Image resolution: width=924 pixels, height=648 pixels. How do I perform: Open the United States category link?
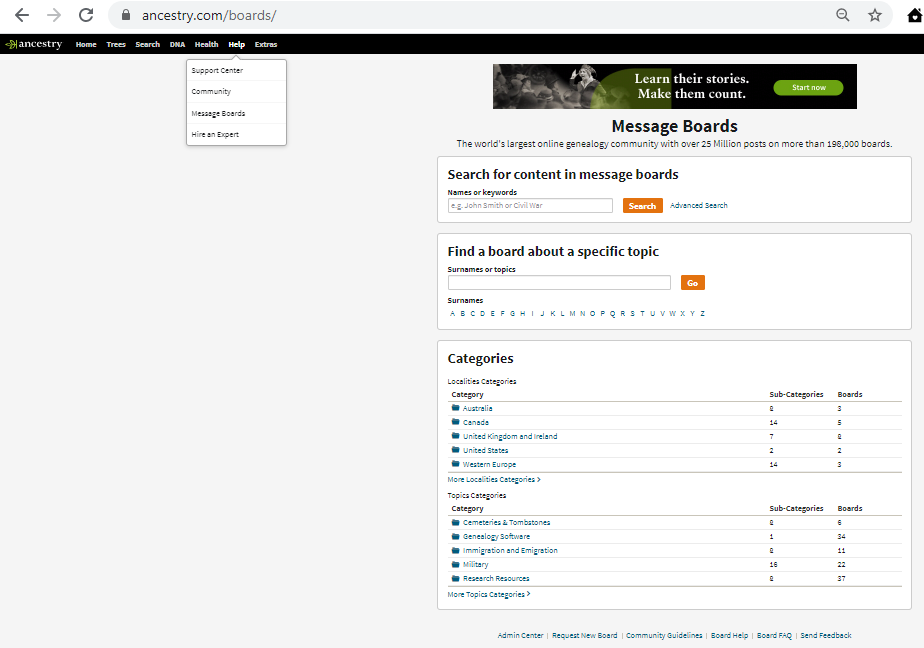point(486,451)
